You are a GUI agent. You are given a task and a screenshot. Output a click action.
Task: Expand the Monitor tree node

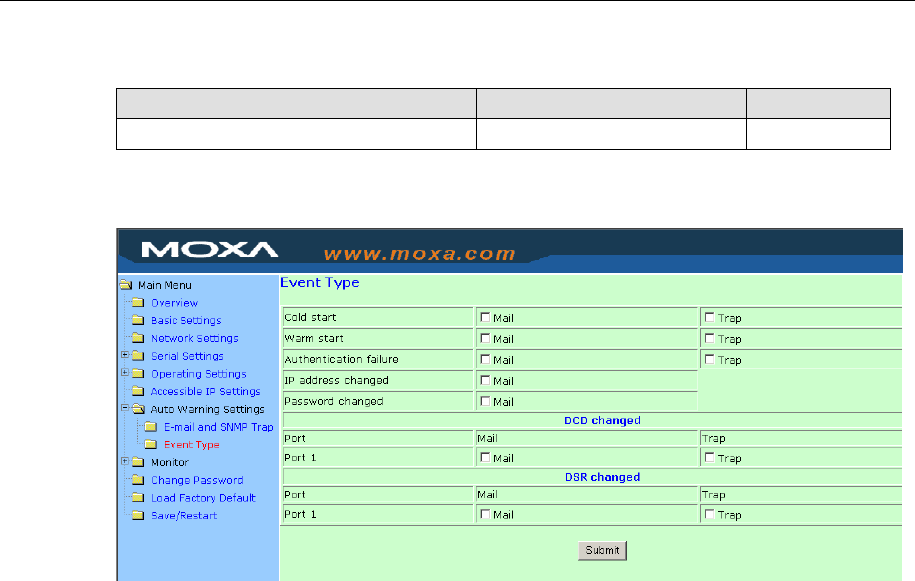pos(125,461)
